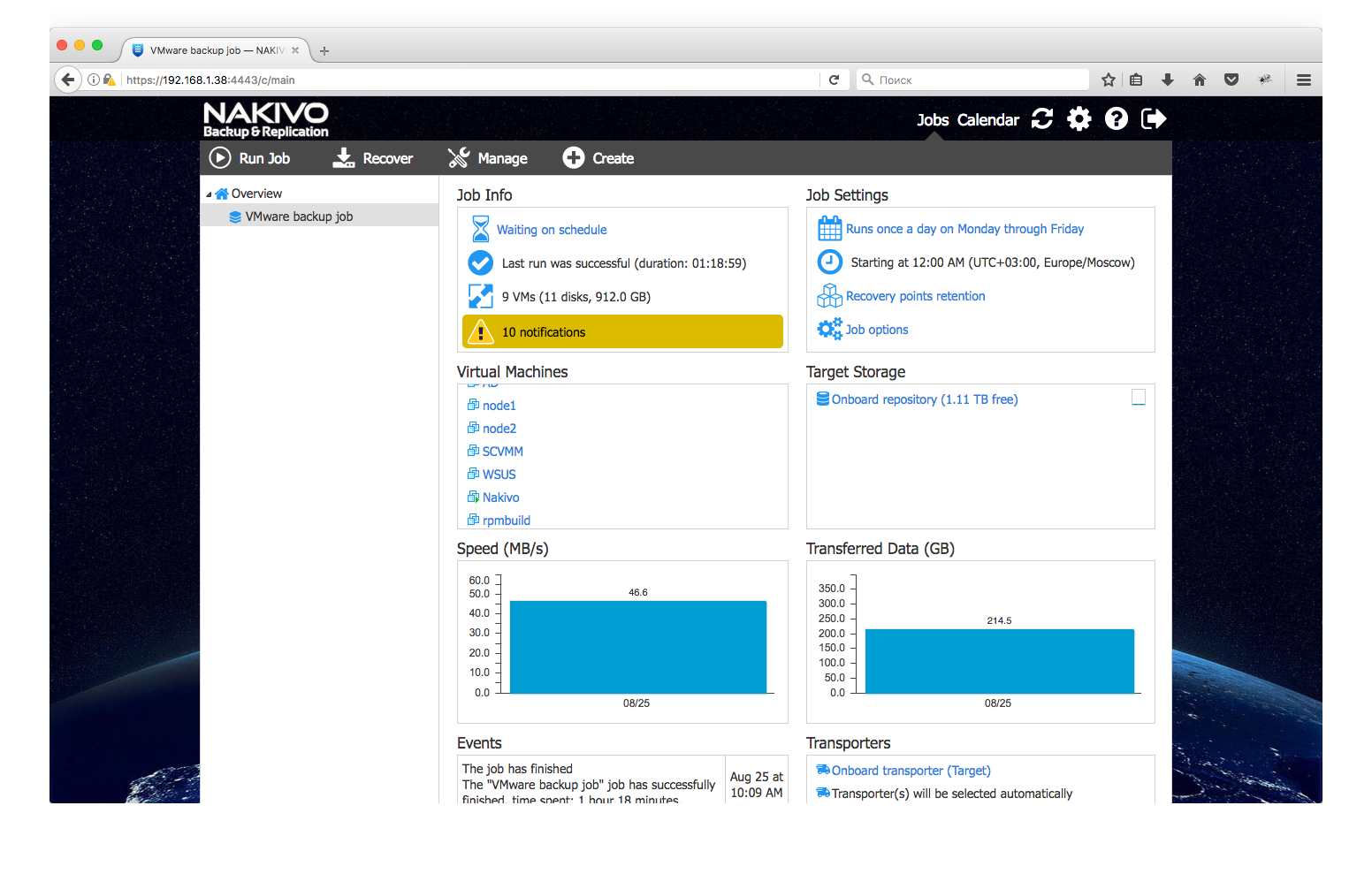The image size is (1372, 874).
Task: Log out using the exit arrow icon
Action: click(1155, 119)
